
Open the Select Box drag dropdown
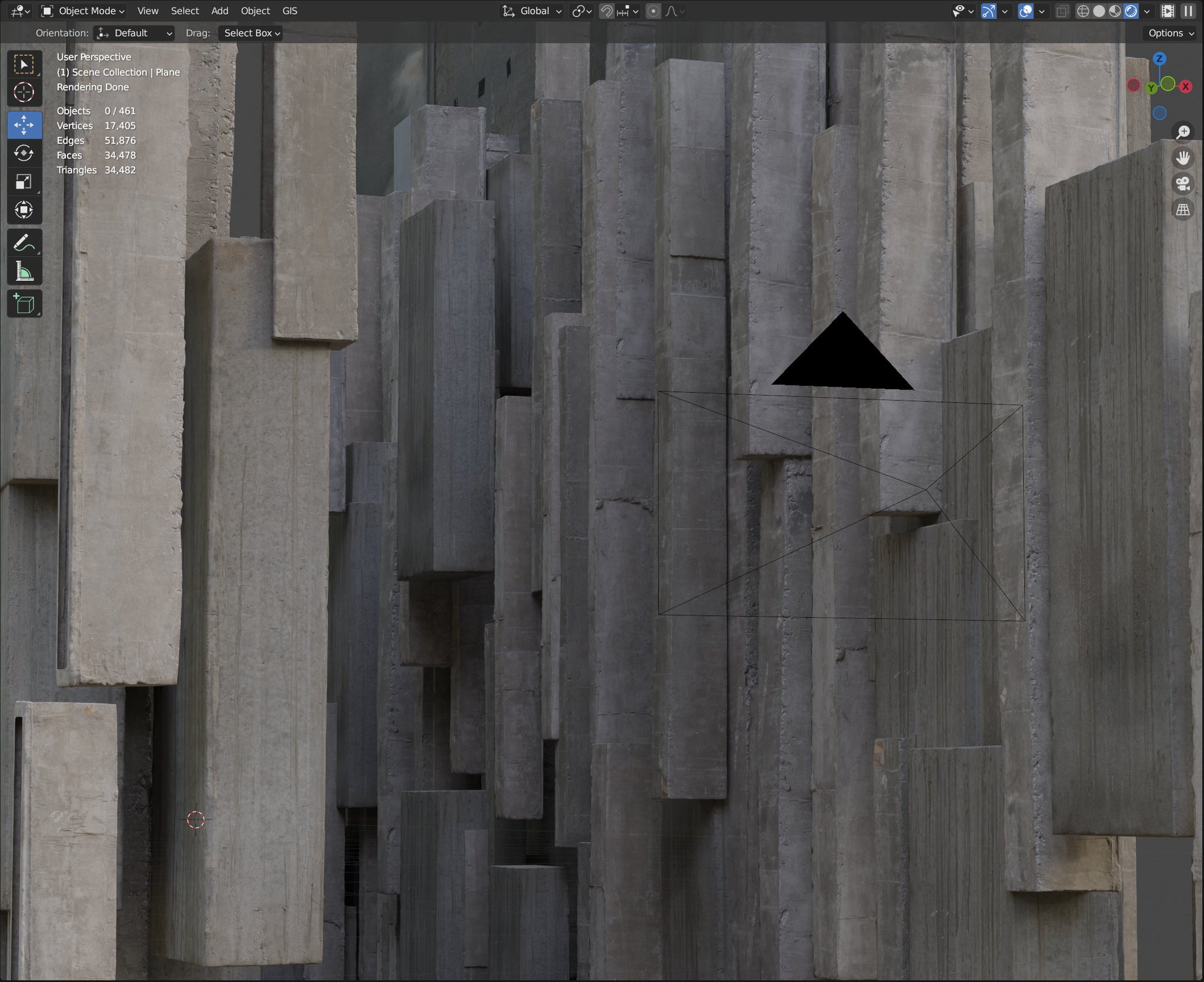[x=251, y=33]
